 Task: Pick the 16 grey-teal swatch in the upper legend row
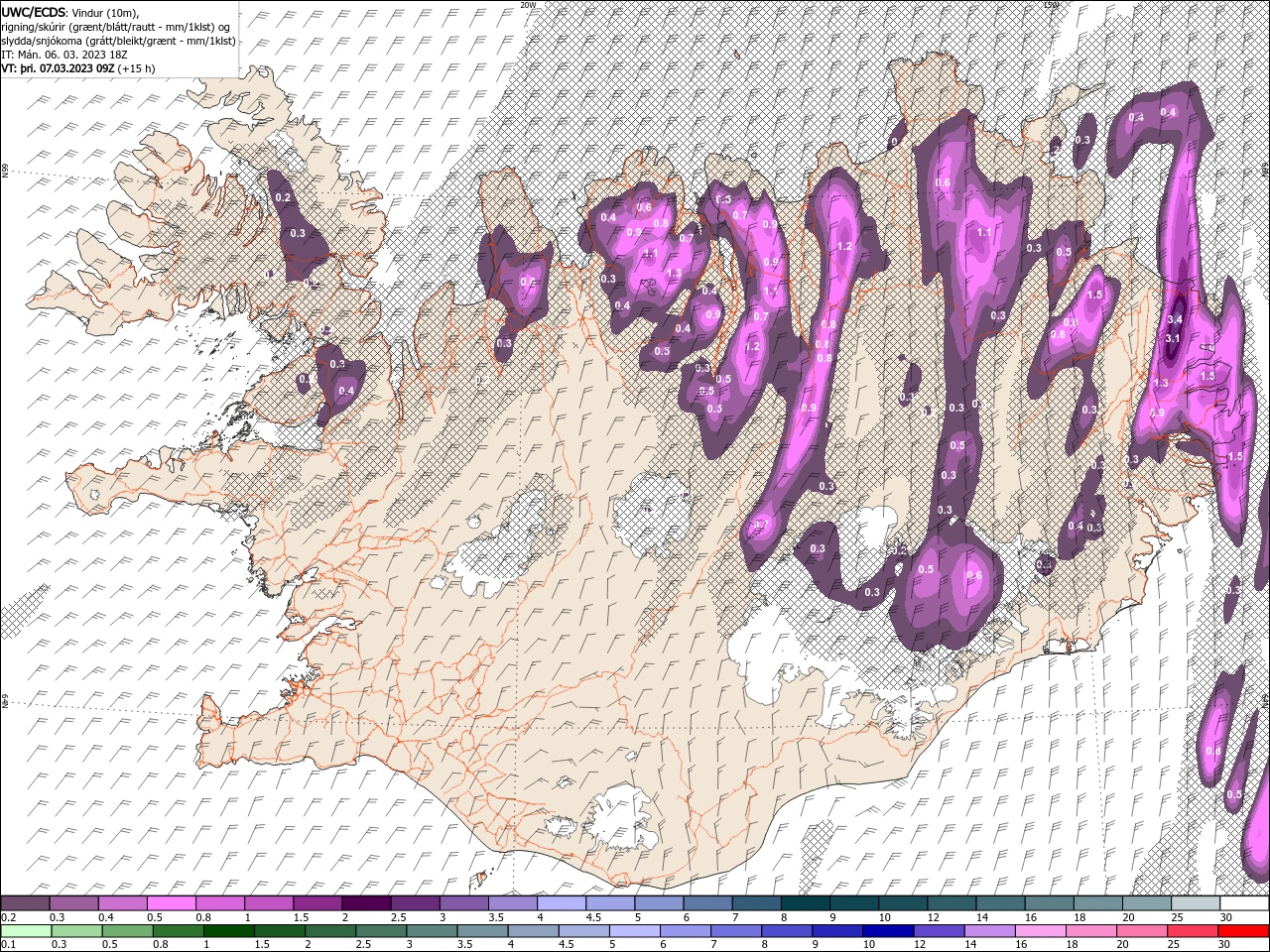coord(1050,903)
